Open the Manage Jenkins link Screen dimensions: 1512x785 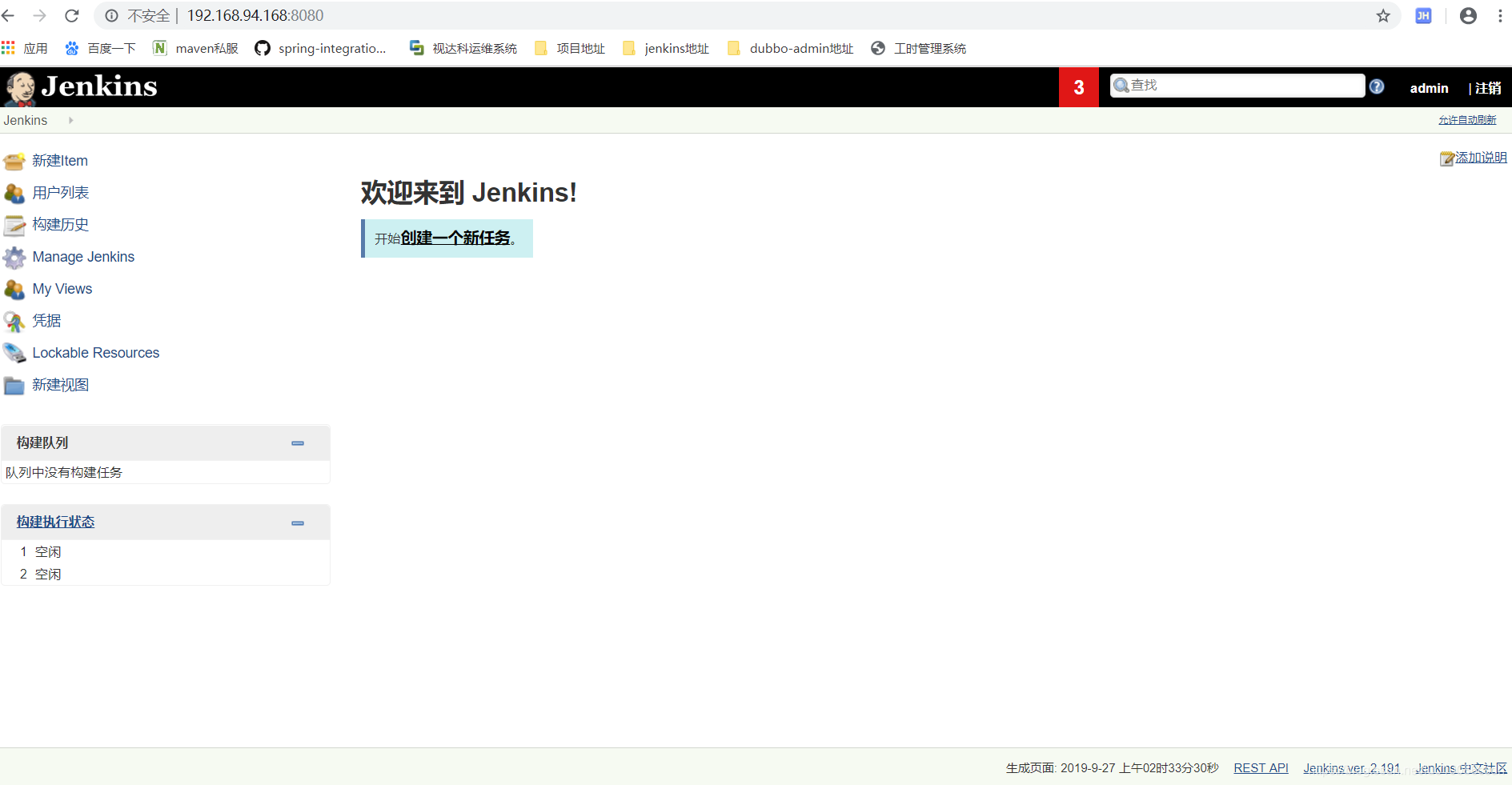click(83, 257)
